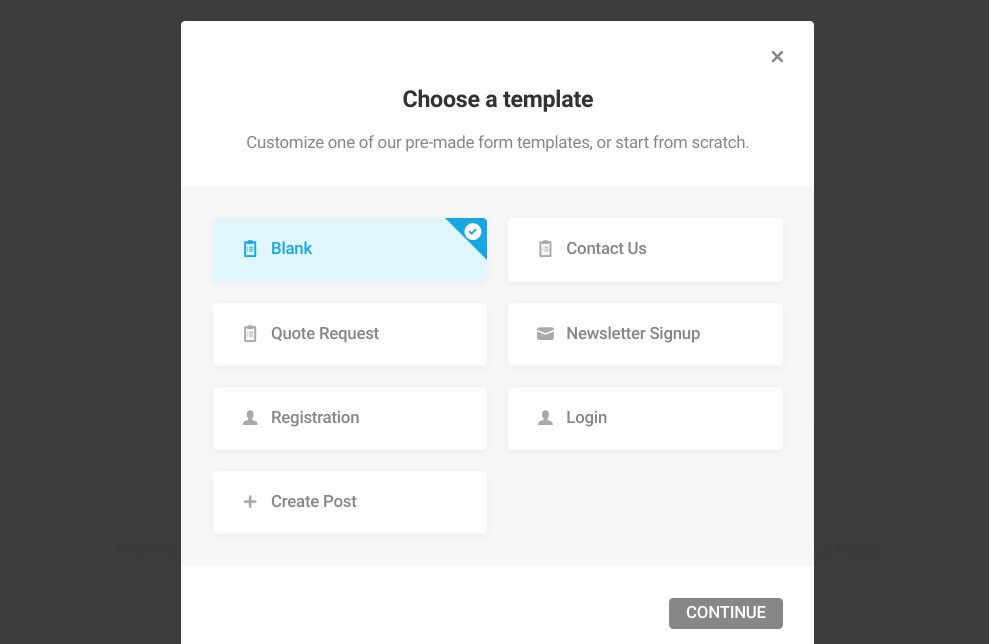Click the dark overlay outside the dialog
The height and width of the screenshot is (644, 989).
[x=90, y=300]
